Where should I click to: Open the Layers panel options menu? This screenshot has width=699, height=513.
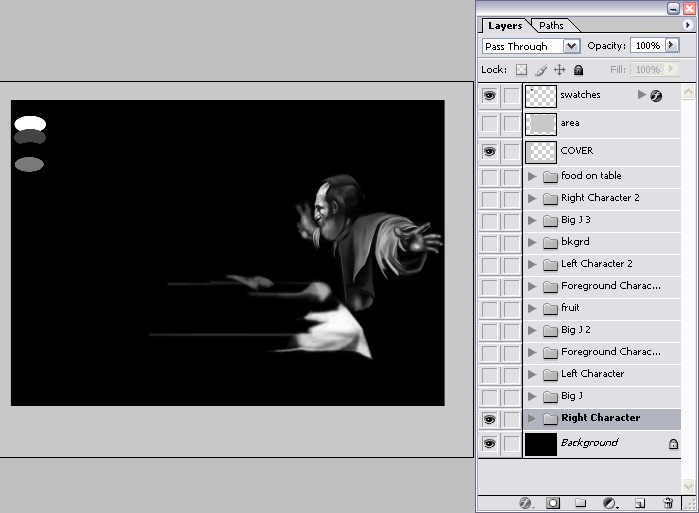click(x=687, y=25)
